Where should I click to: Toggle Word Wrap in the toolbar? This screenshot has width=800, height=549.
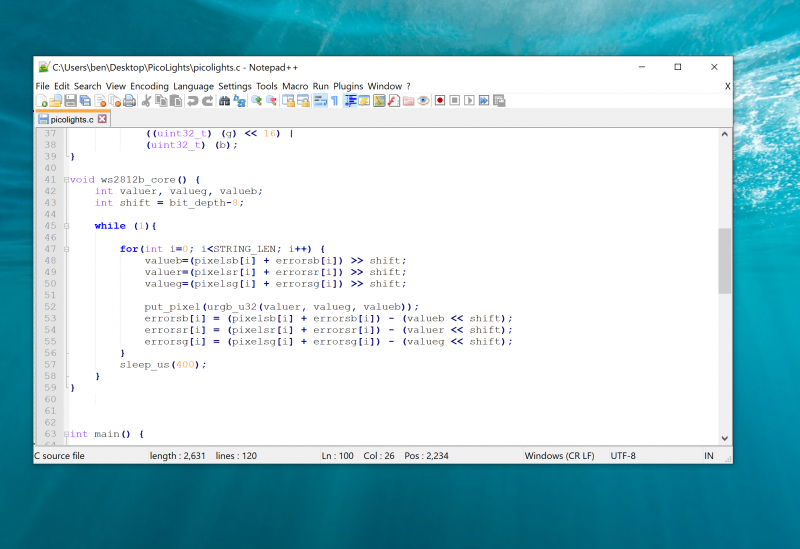319,101
